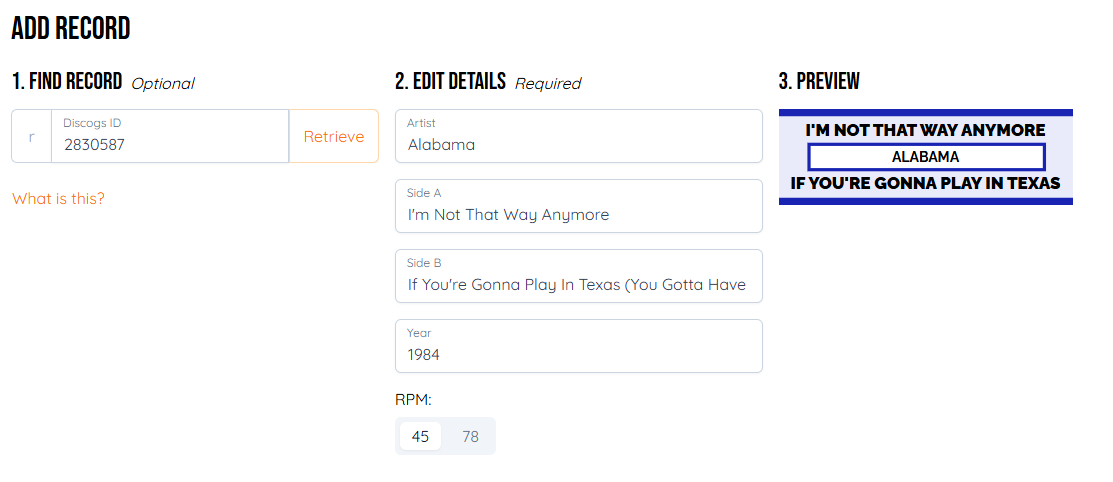
Task: Click the ALABAMA artist box in preview
Action: click(x=925, y=157)
